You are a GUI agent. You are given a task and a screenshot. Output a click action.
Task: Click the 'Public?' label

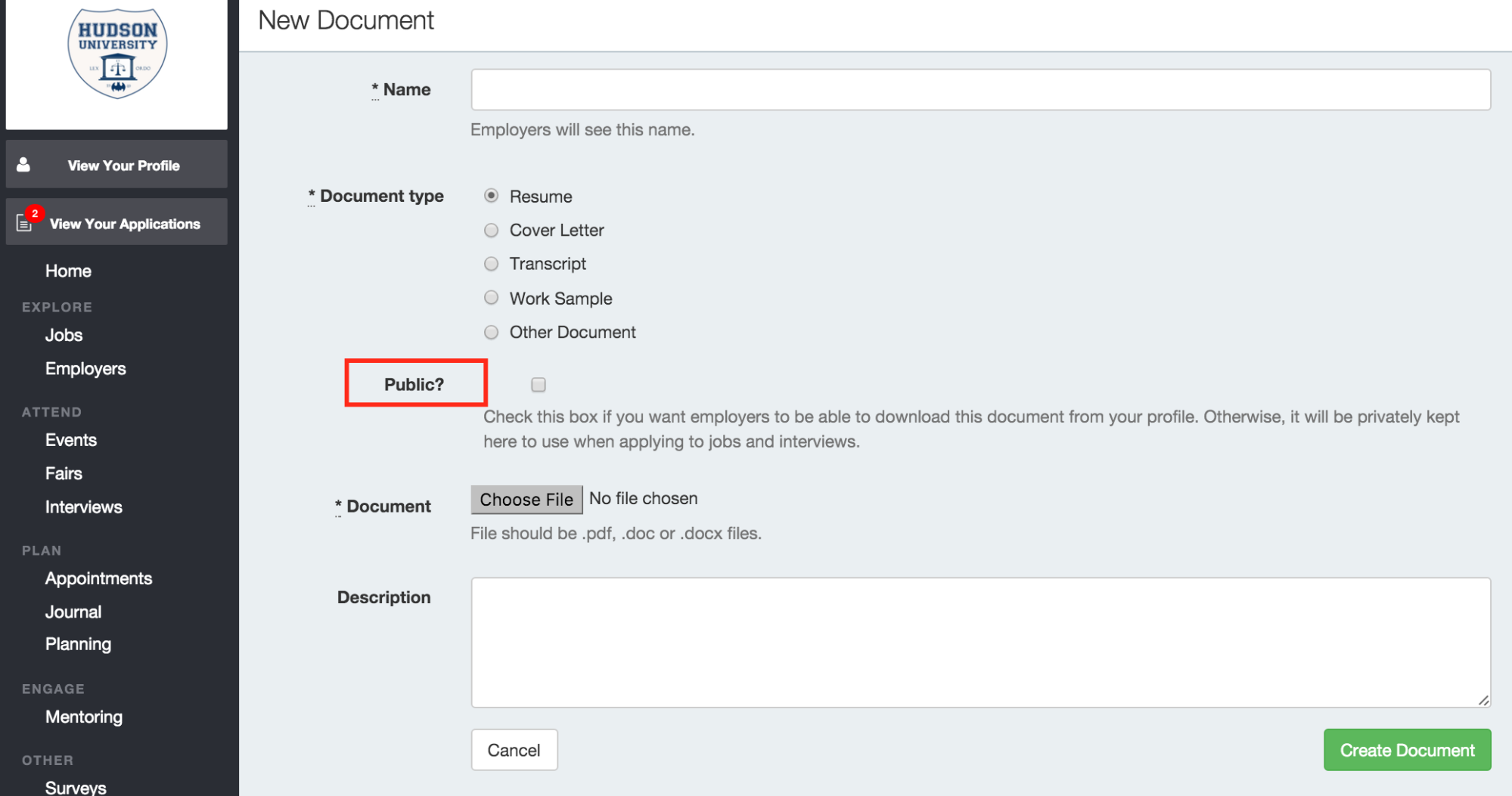click(x=414, y=384)
